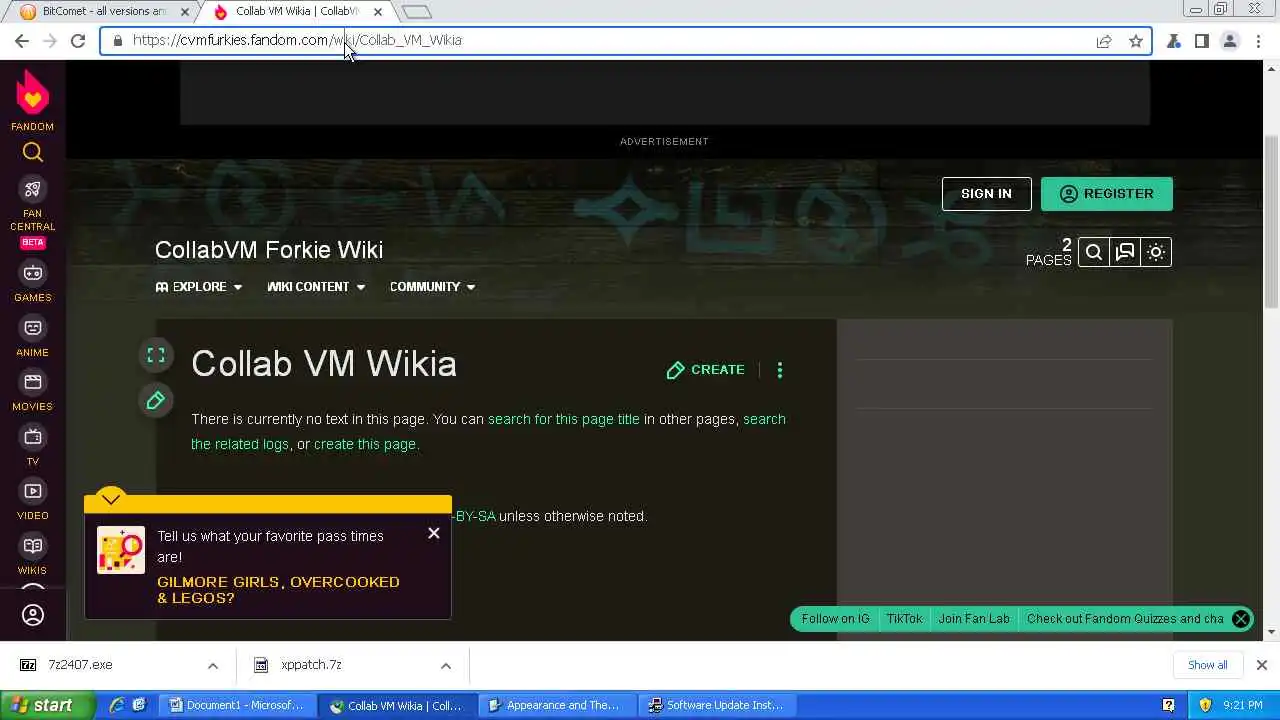
Task: Open a new browser tab
Action: (416, 12)
